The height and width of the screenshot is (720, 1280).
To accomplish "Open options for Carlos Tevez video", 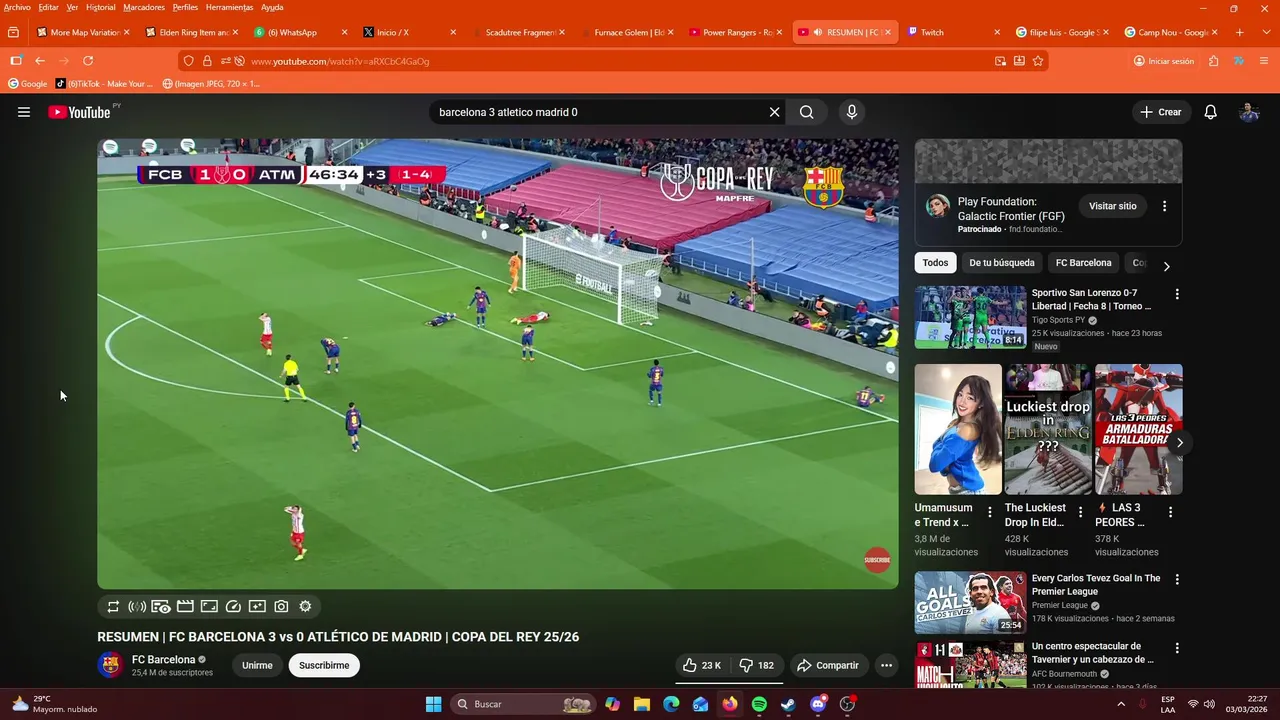I will point(1177,579).
